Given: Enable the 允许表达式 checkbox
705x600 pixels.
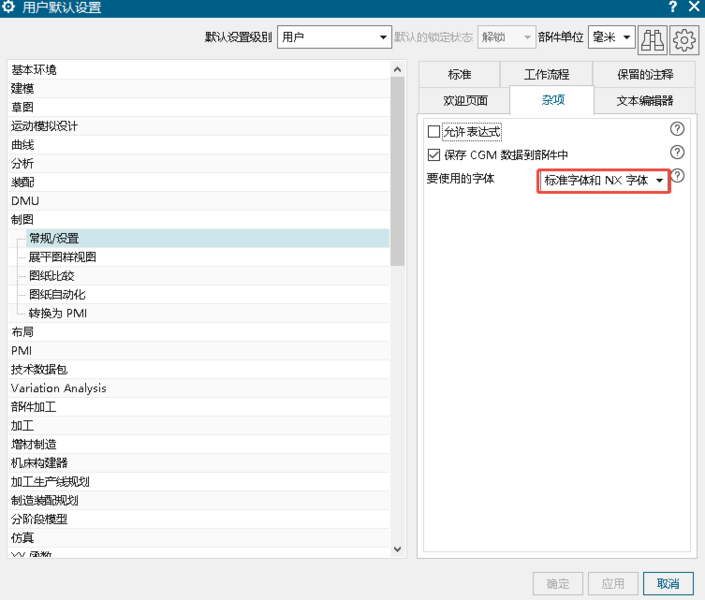Looking at the screenshot, I should (x=434, y=132).
